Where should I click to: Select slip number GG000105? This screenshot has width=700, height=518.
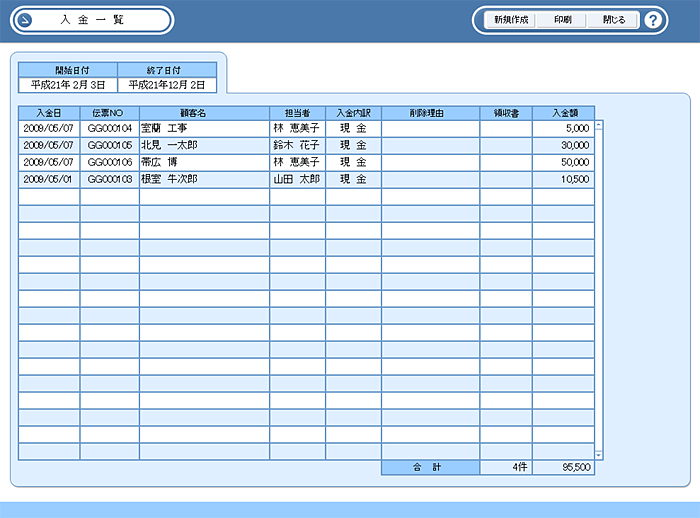109,146
